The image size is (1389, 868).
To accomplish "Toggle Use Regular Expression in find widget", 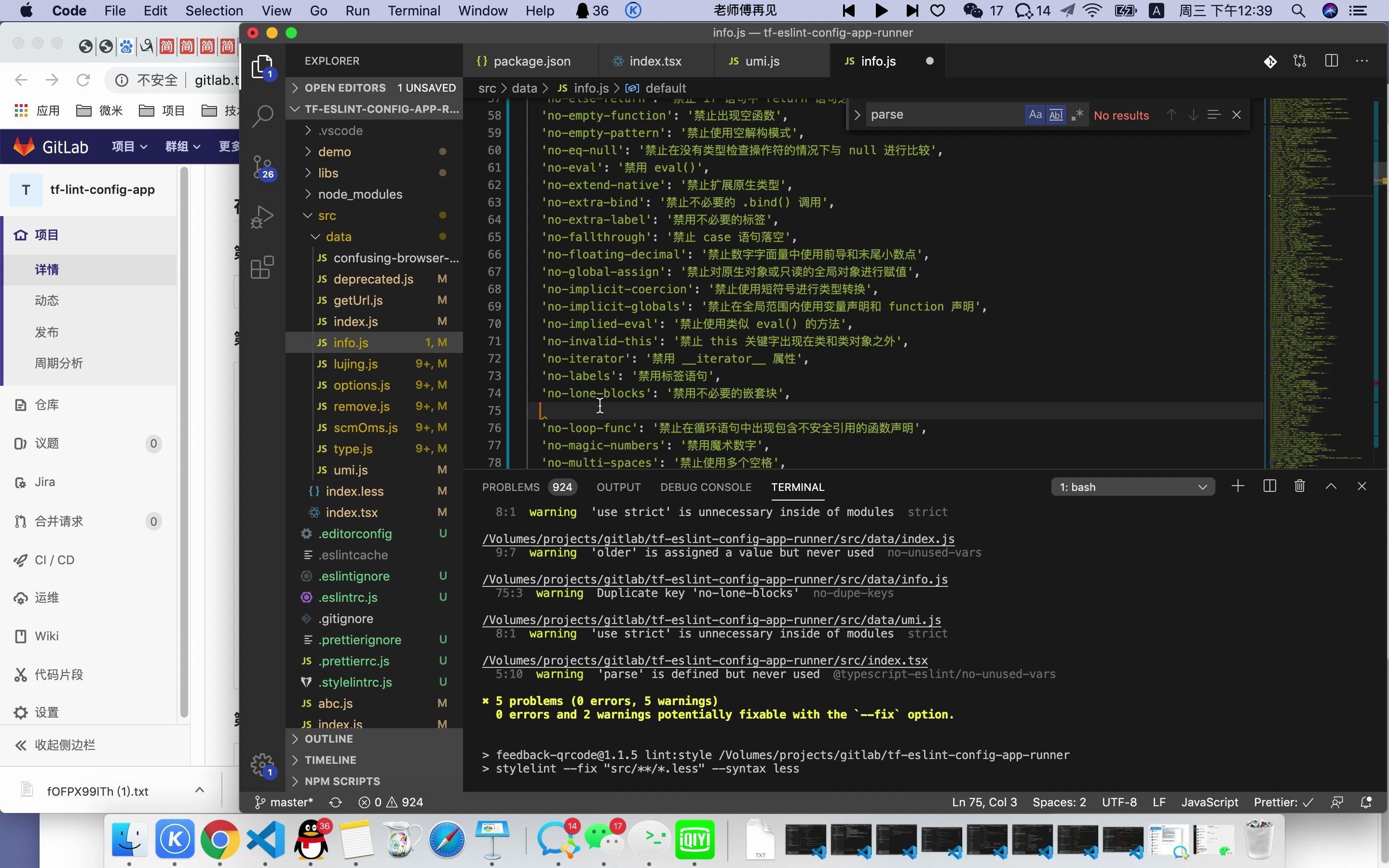I will [1077, 115].
